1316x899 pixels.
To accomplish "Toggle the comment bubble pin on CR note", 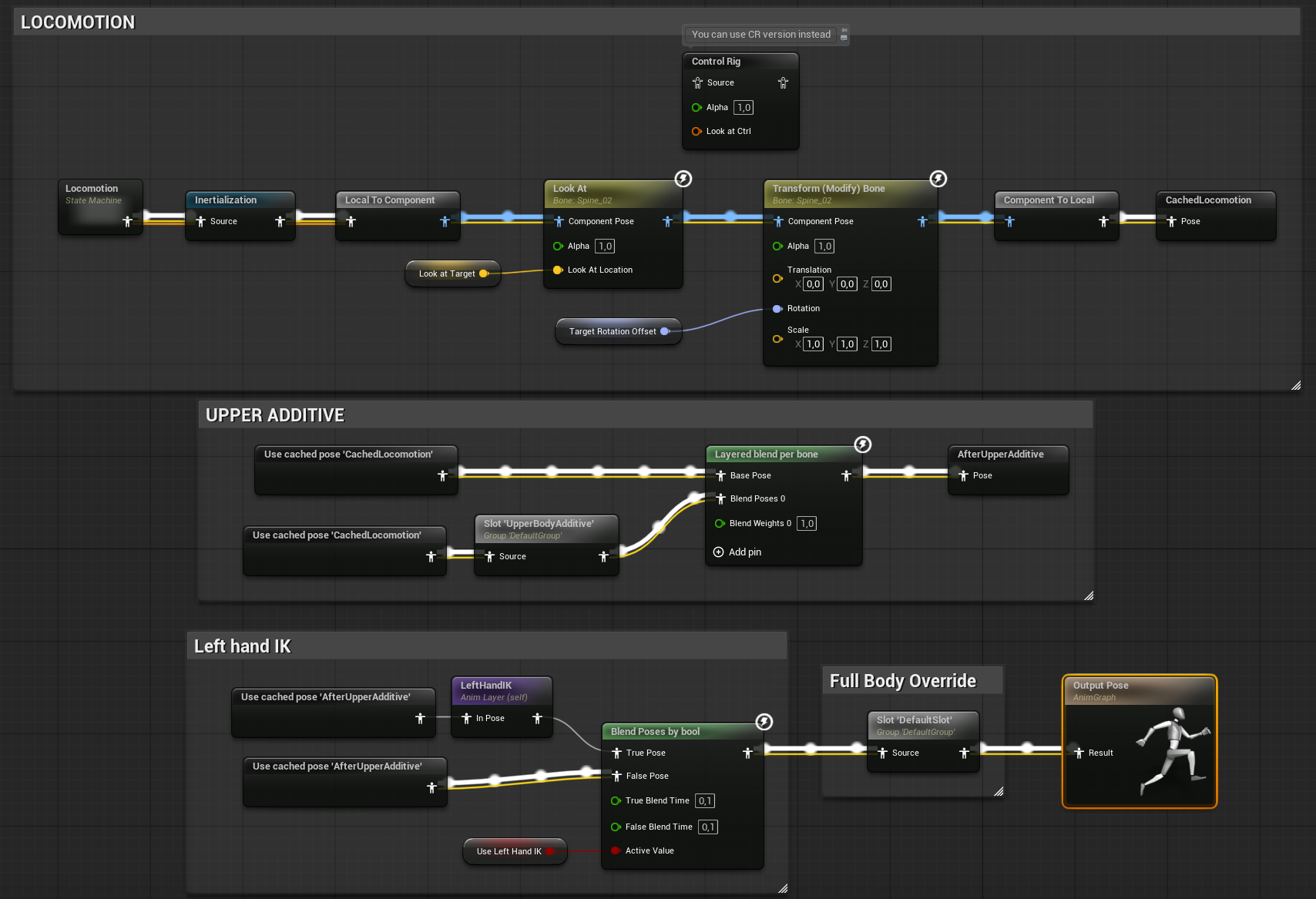I will [x=844, y=34].
